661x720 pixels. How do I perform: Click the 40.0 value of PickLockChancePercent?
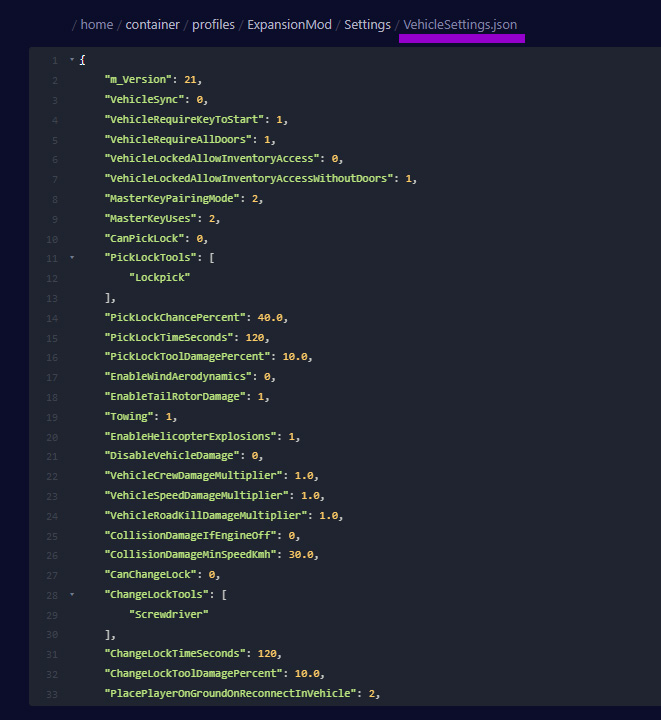click(273, 317)
